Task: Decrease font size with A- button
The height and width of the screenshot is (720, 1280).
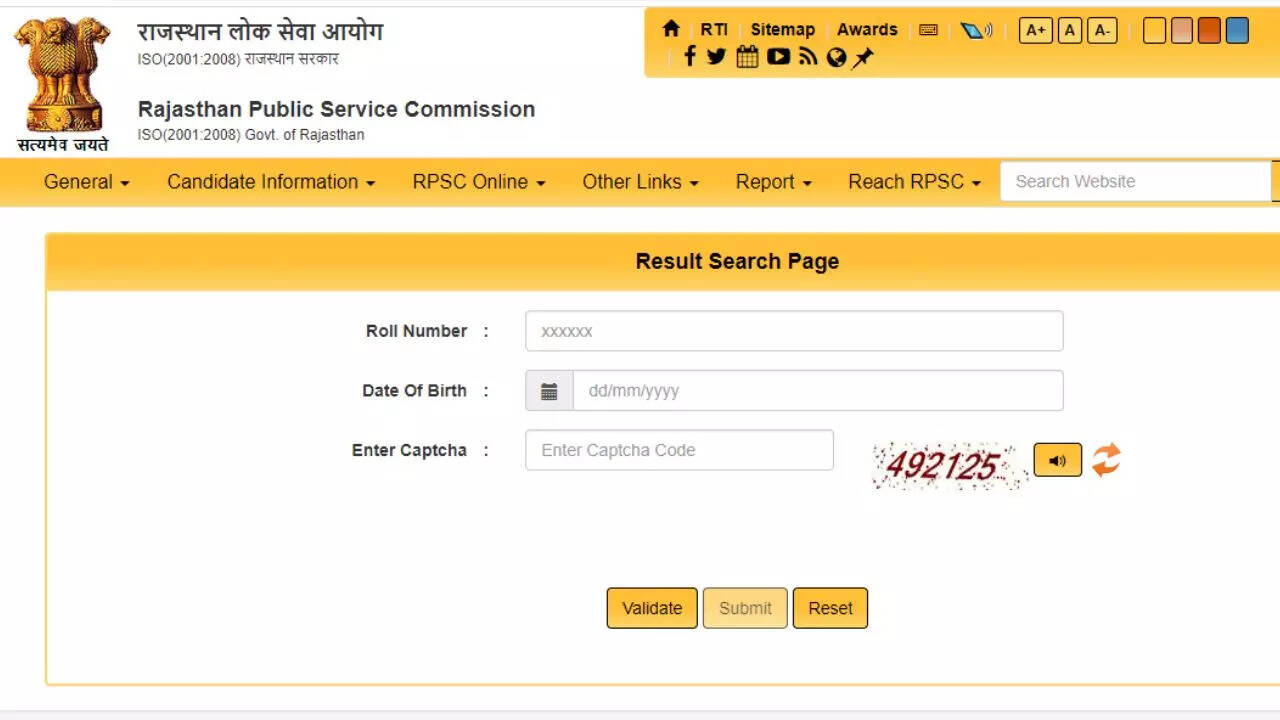Action: coord(1101,31)
